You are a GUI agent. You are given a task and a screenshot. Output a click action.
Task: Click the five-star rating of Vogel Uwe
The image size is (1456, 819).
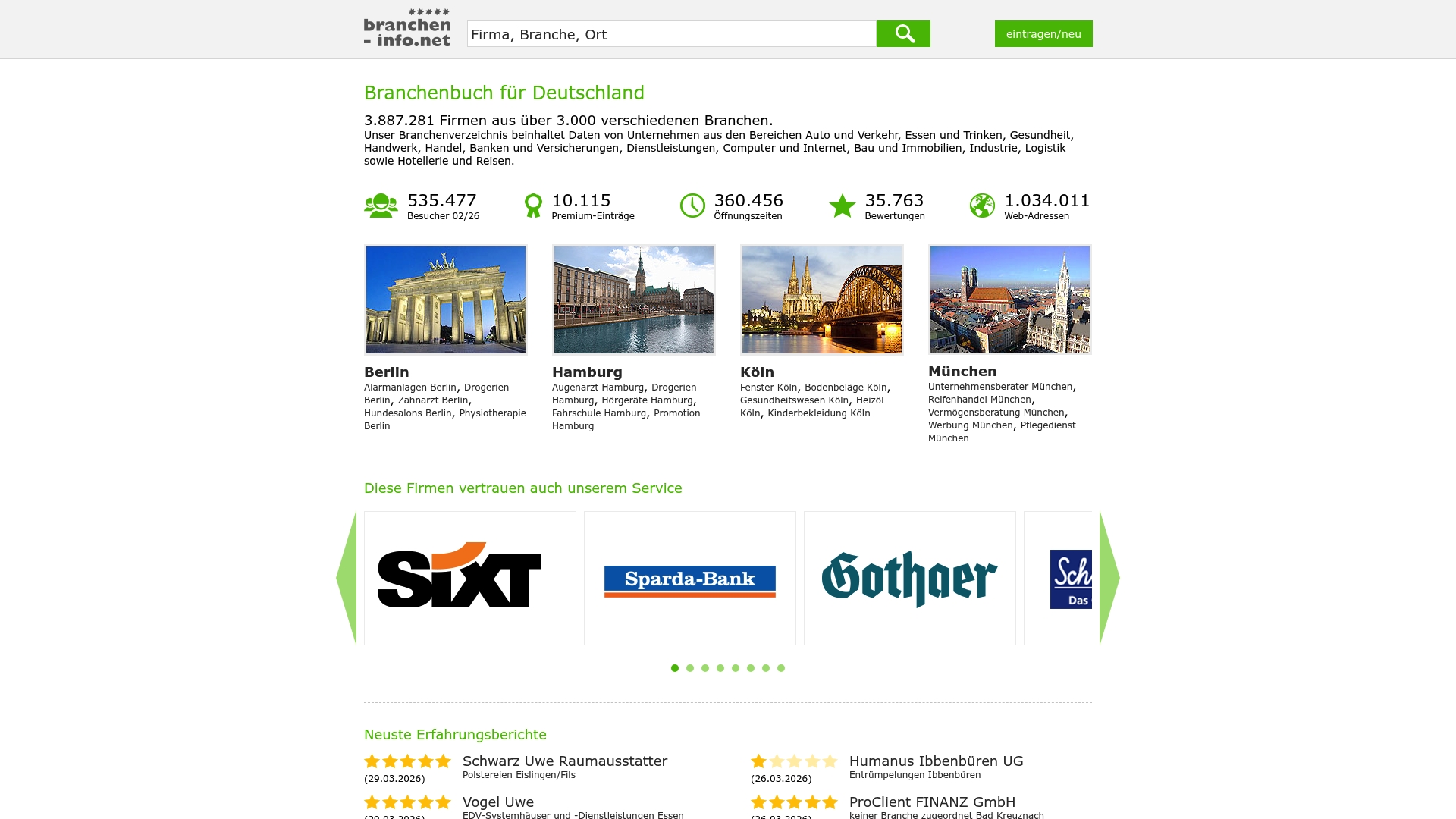(x=406, y=801)
